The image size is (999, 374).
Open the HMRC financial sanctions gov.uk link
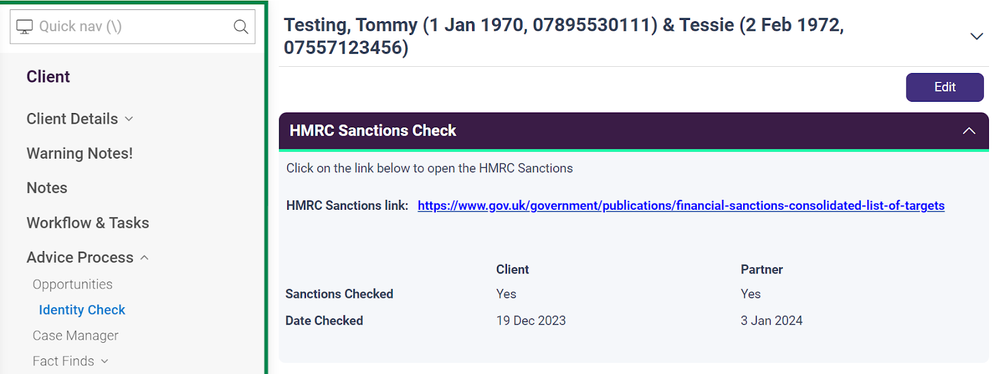click(x=681, y=205)
